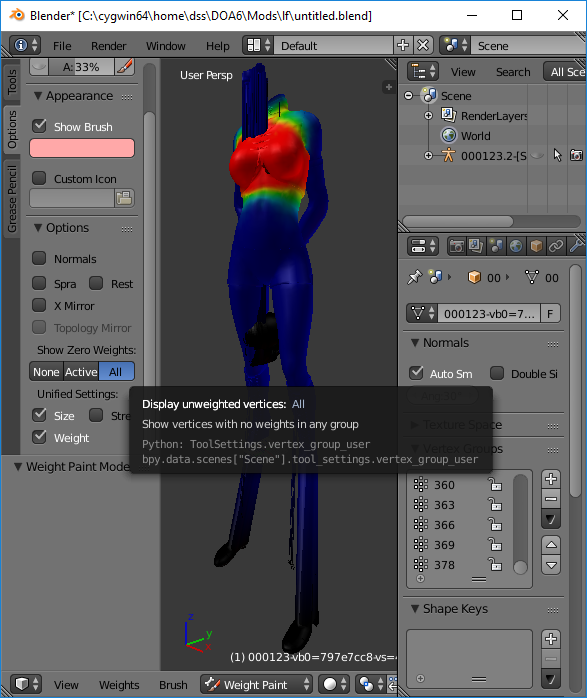The width and height of the screenshot is (587, 698).
Task: Set Show Zero Weights to All
Action: point(117,372)
